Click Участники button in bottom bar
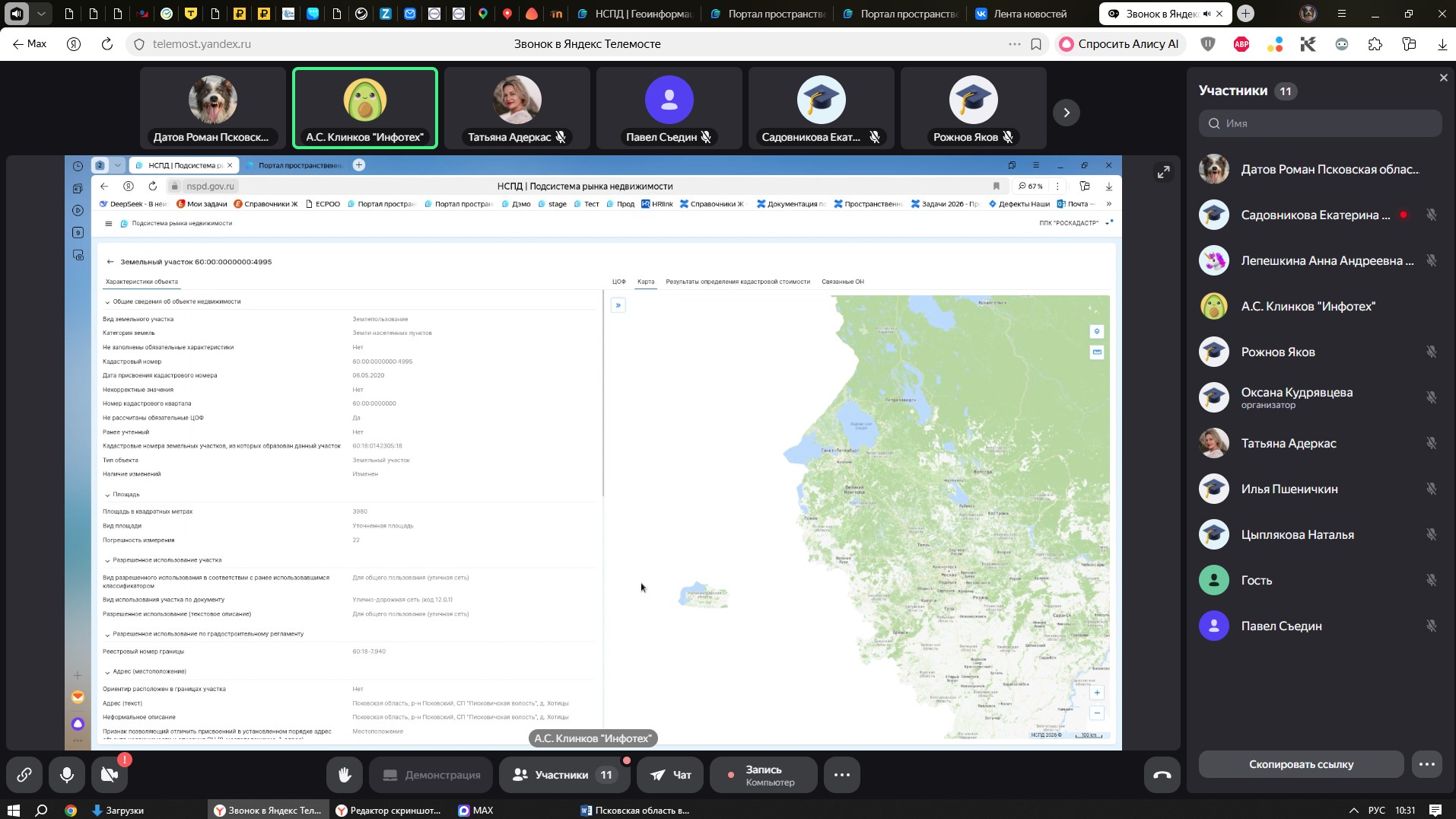 564,775
